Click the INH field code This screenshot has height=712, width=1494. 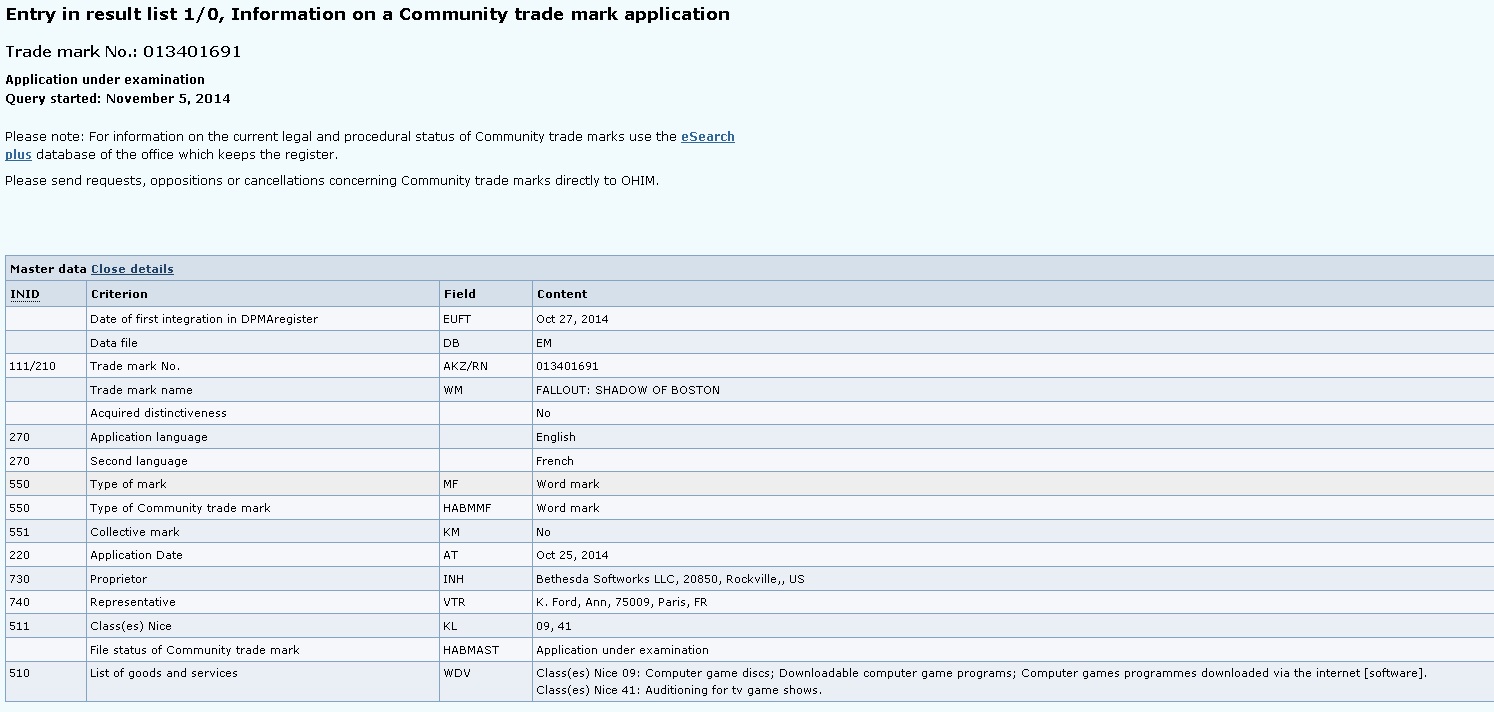[x=453, y=579]
